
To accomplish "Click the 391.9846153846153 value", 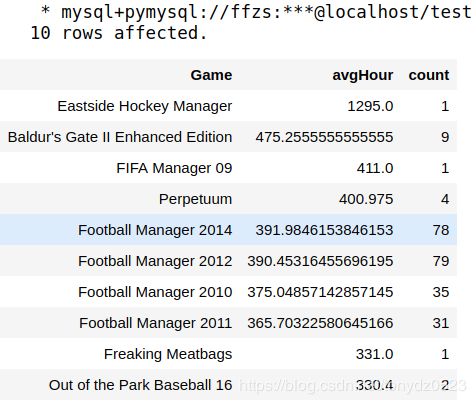I will [x=324, y=230].
